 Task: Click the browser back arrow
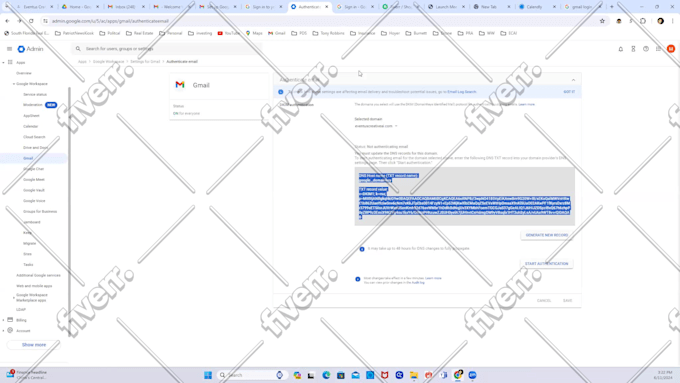[7, 21]
